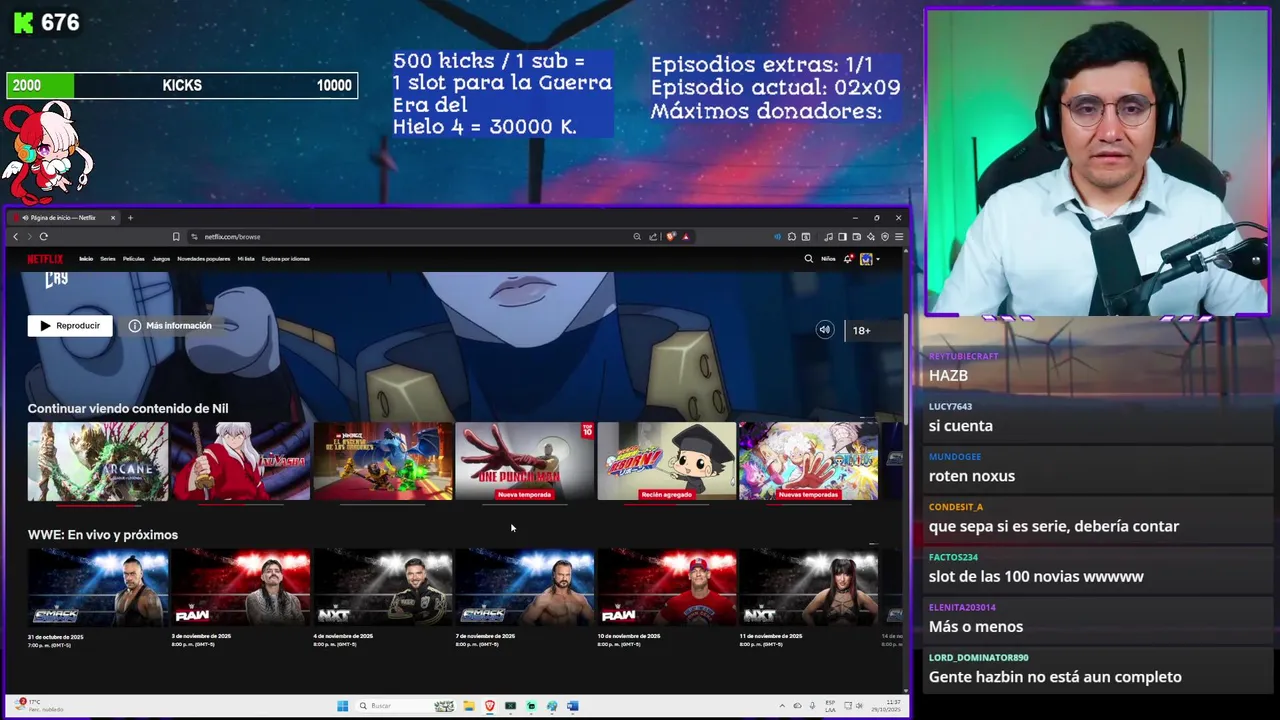Open Explora por idiomas
Image resolution: width=1280 pixels, height=720 pixels.
[286, 259]
